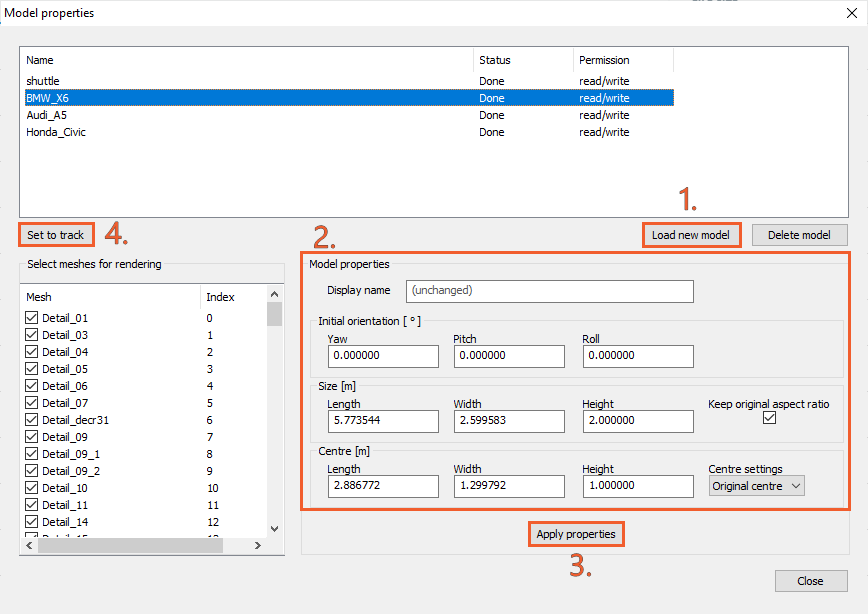Uncheck the Detail_03 mesh checkbox

(32, 335)
